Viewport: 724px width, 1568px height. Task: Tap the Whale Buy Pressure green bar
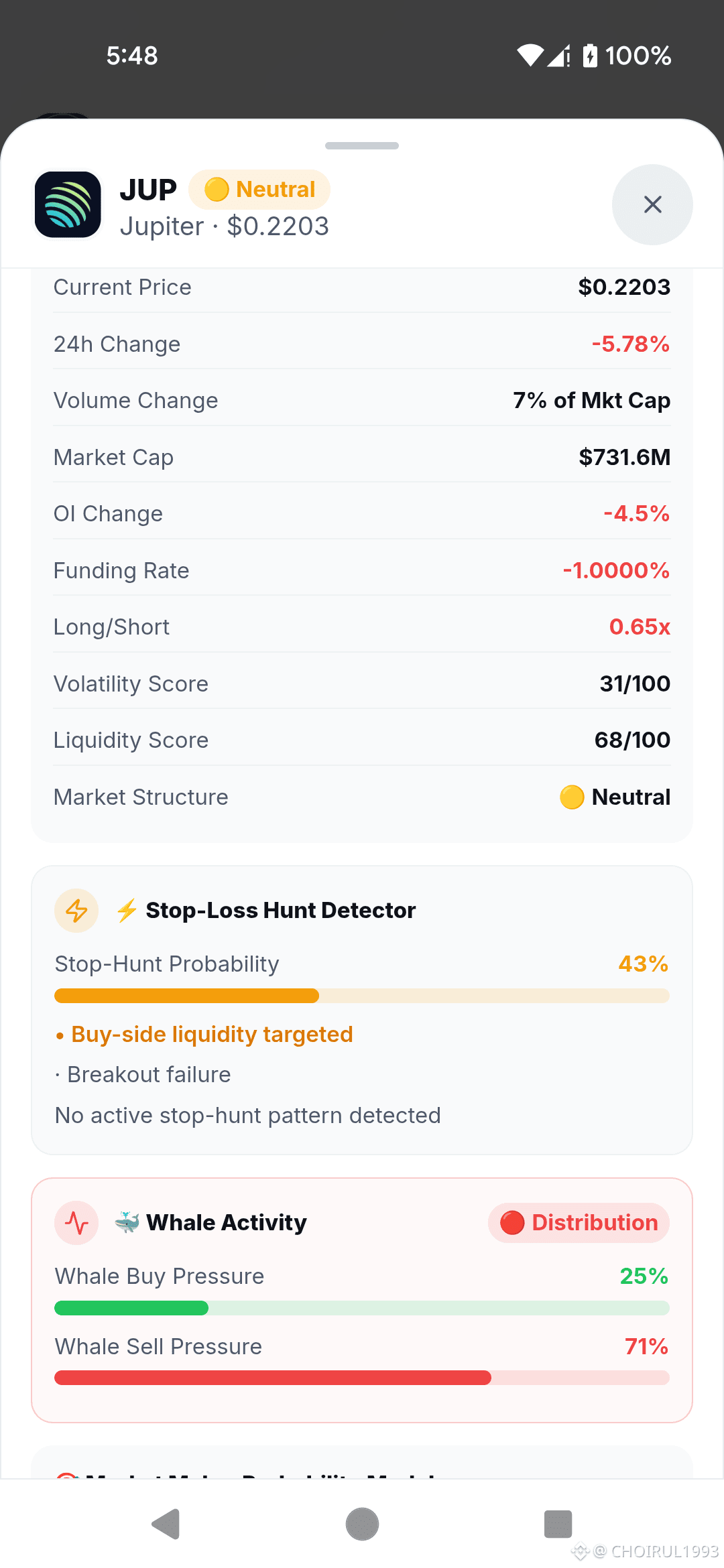pos(362,1308)
